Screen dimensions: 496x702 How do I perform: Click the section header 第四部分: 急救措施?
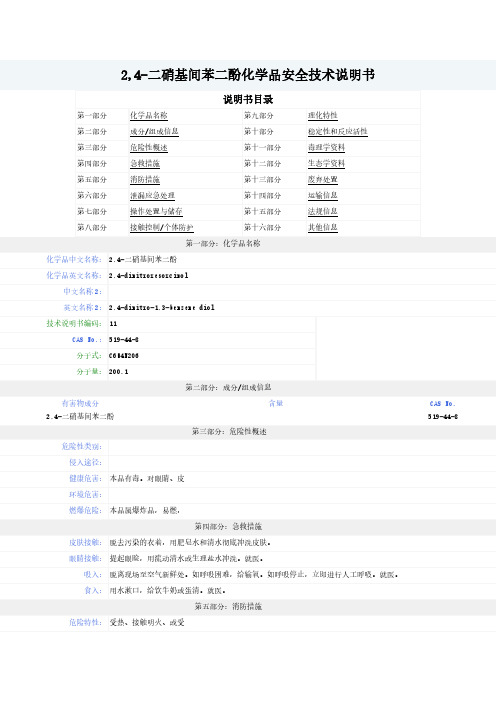(228, 526)
